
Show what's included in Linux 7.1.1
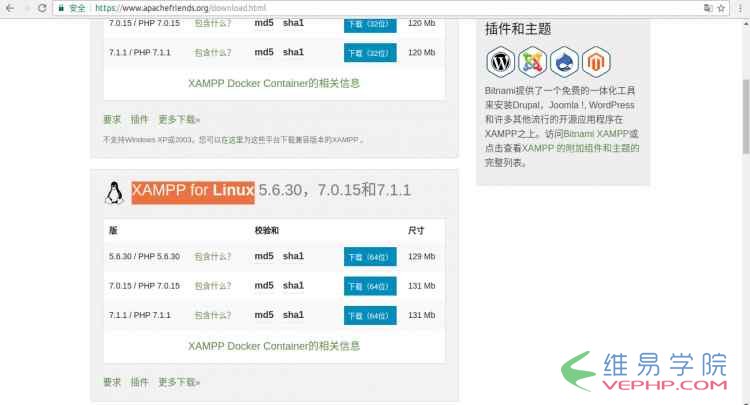[213, 315]
